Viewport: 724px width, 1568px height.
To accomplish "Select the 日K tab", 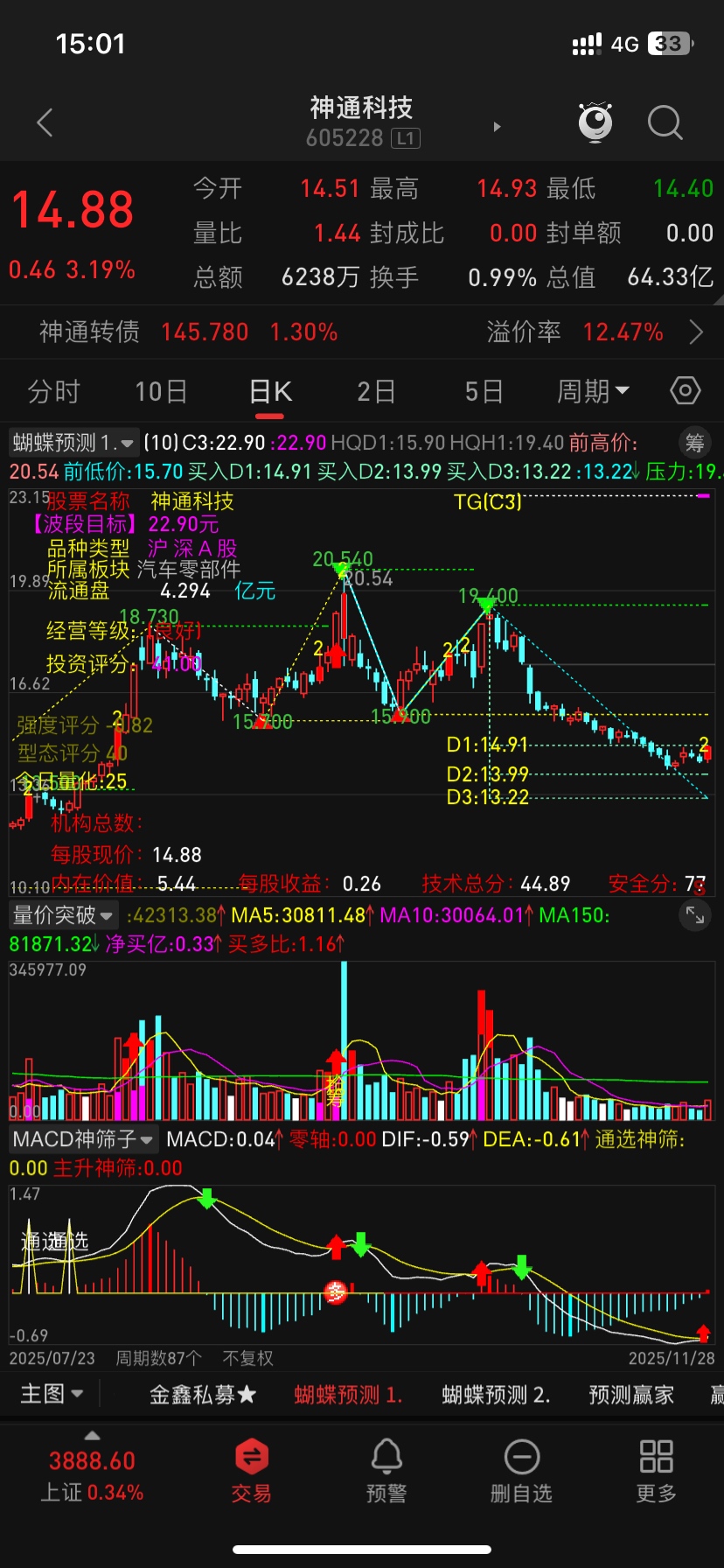I will tap(270, 391).
